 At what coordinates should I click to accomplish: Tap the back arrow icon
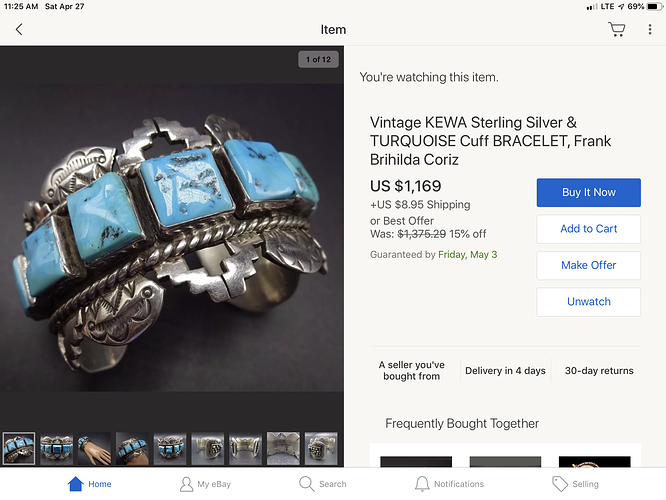tap(19, 29)
